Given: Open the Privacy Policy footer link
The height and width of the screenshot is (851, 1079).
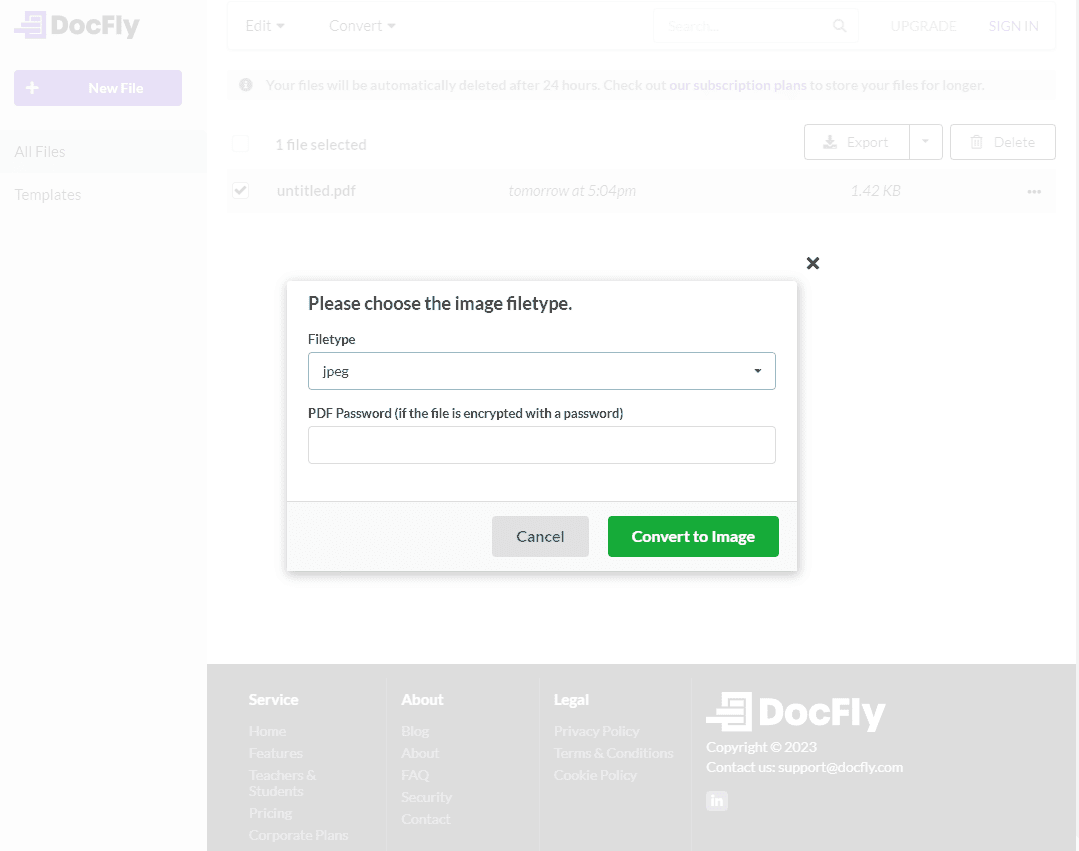Looking at the screenshot, I should (x=597, y=731).
